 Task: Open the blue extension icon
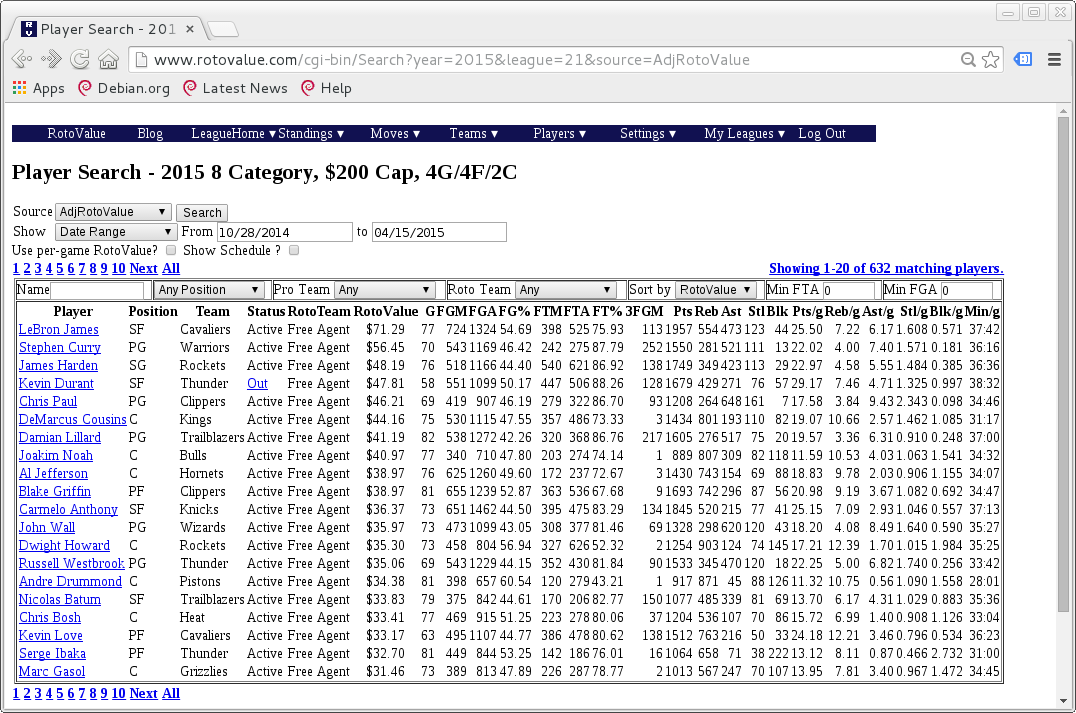point(1023,59)
